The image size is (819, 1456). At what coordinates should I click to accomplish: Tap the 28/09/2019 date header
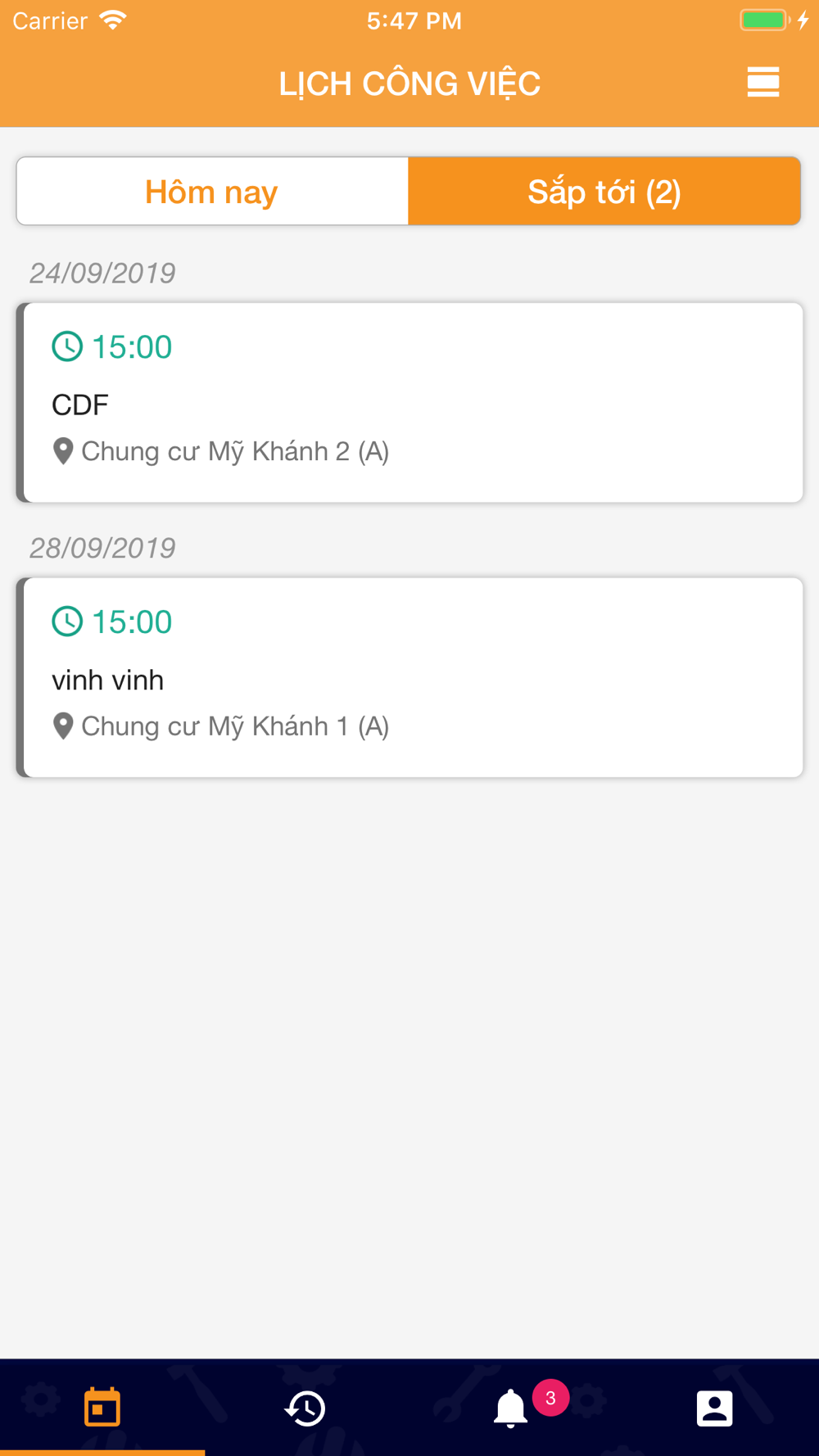coord(102,548)
